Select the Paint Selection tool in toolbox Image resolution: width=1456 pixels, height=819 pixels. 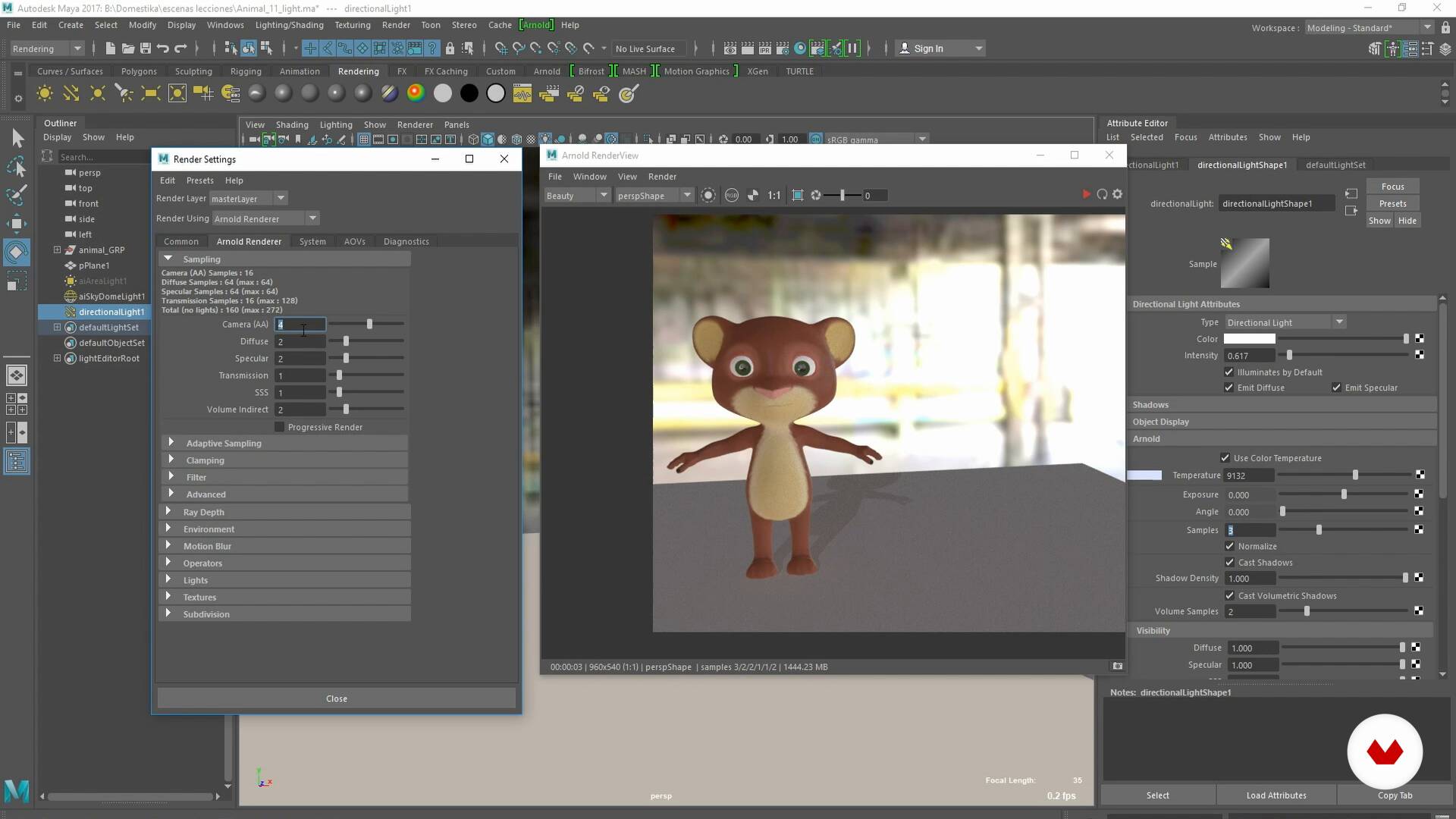(x=17, y=195)
